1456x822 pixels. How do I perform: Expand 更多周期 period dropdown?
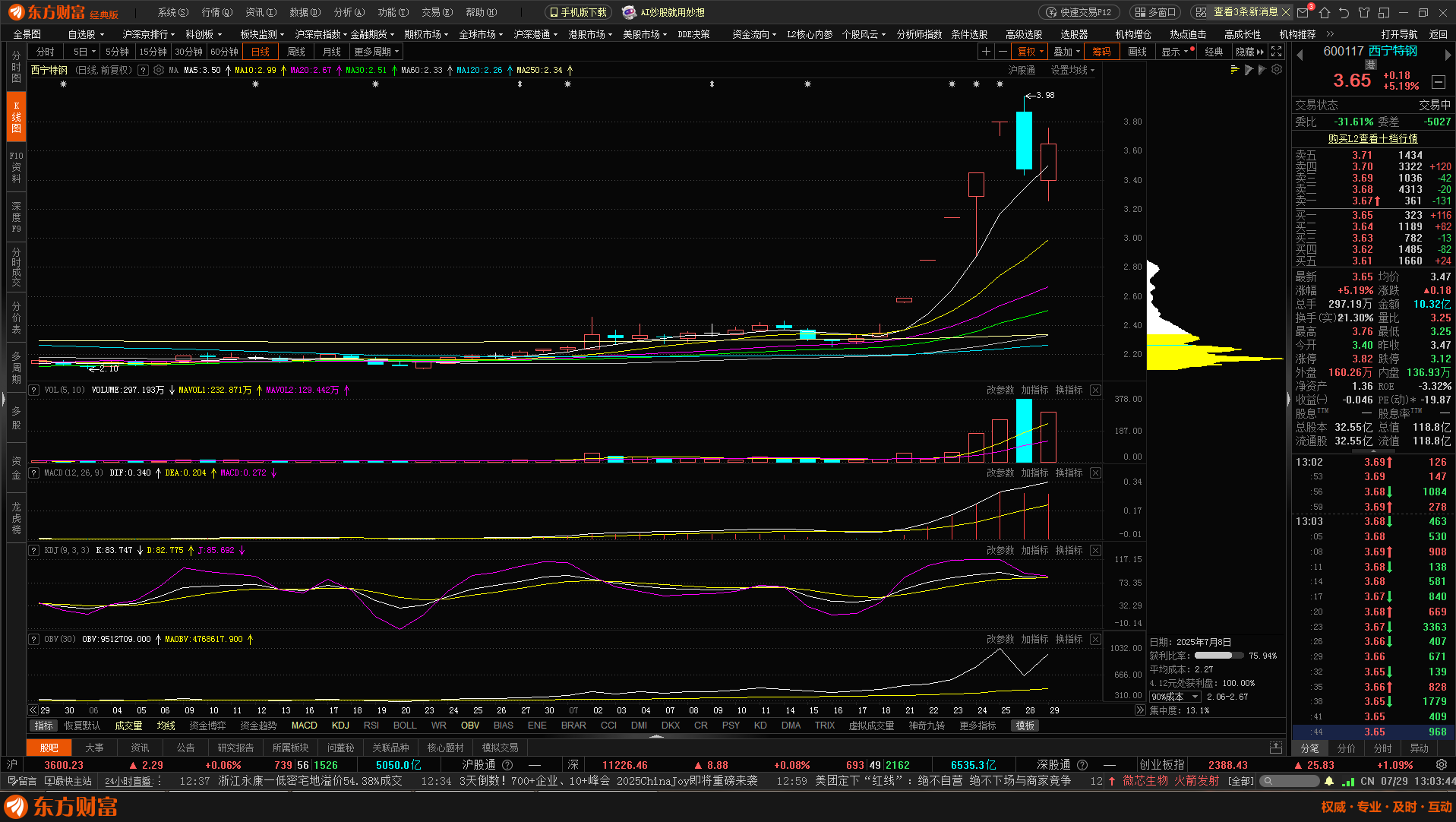click(376, 52)
